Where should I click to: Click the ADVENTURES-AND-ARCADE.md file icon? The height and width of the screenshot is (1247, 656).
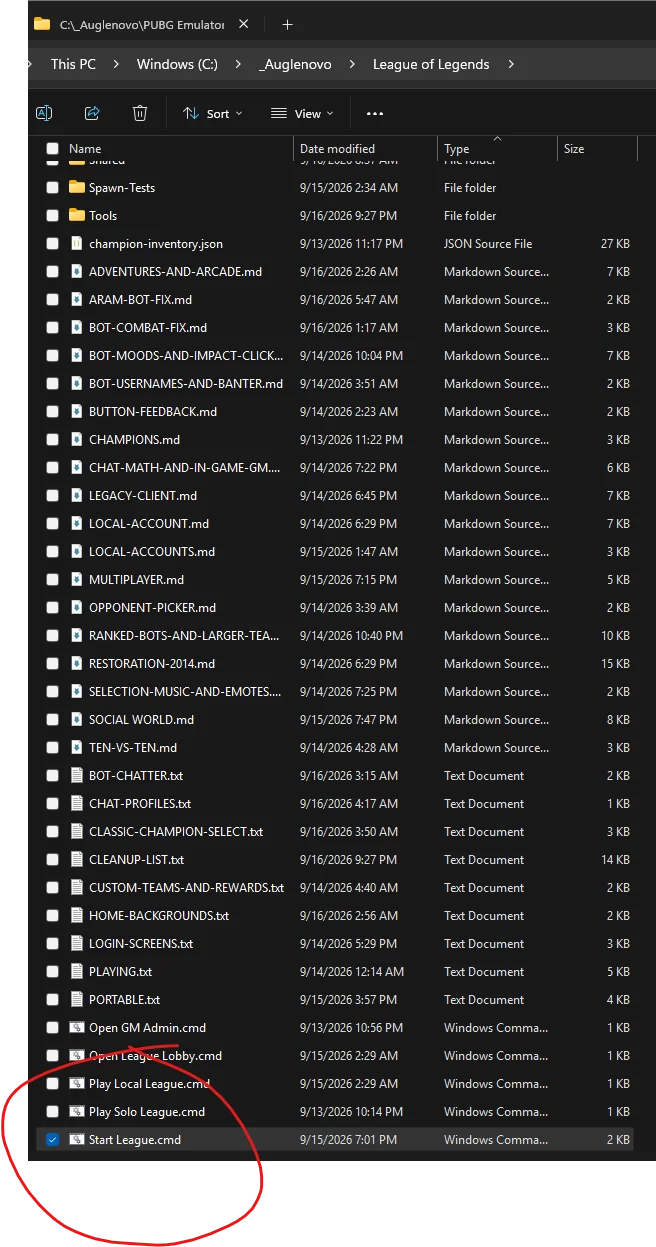pyautogui.click(x=77, y=271)
